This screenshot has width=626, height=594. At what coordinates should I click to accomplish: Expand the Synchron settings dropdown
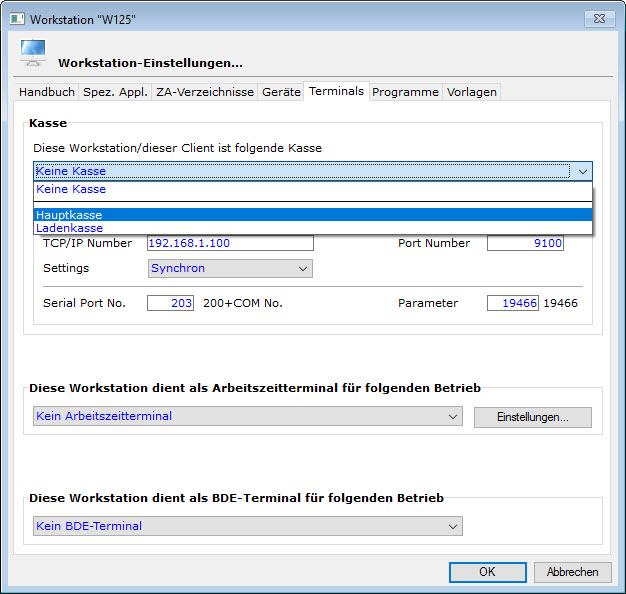tap(303, 268)
